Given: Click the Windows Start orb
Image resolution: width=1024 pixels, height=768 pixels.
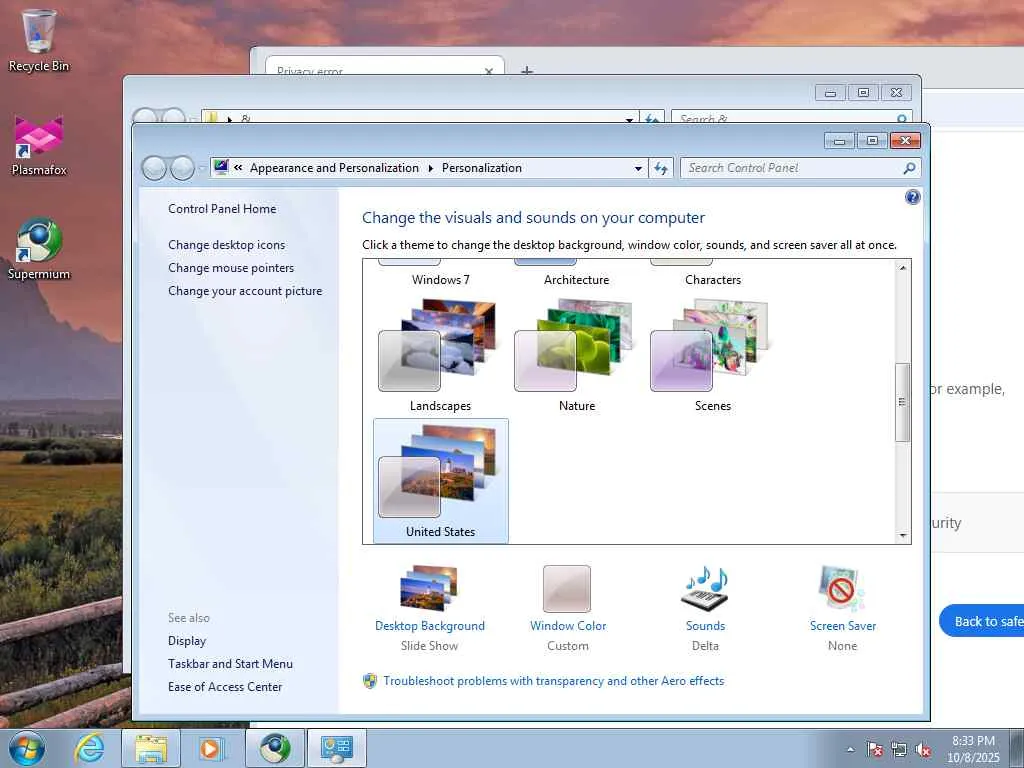Looking at the screenshot, I should [27, 748].
